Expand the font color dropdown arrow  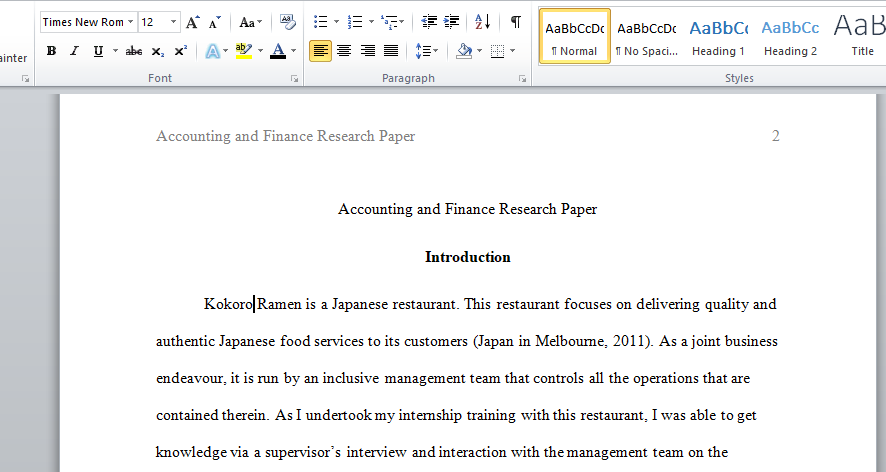pyautogui.click(x=293, y=51)
